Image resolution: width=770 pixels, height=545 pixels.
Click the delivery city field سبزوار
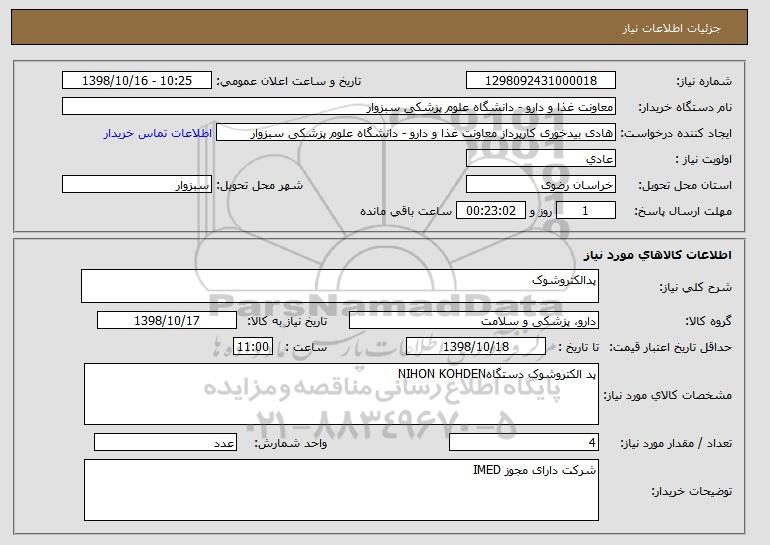pos(137,185)
